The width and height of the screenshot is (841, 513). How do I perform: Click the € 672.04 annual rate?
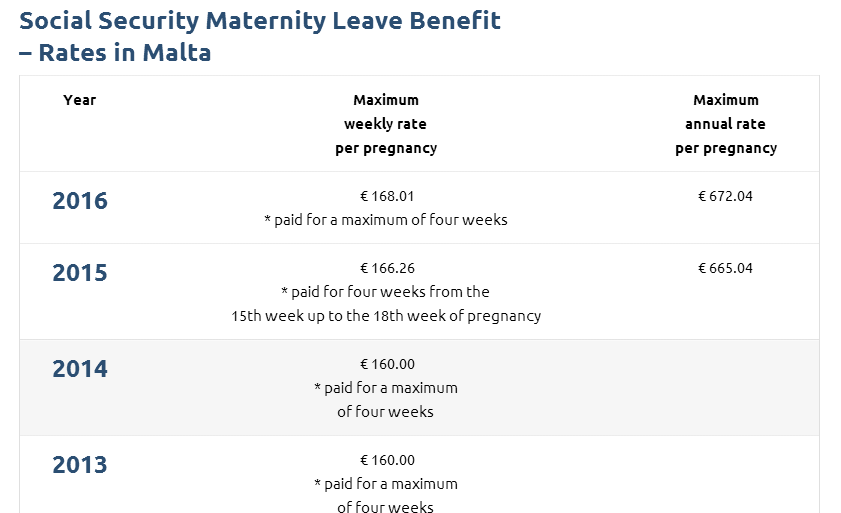click(726, 196)
